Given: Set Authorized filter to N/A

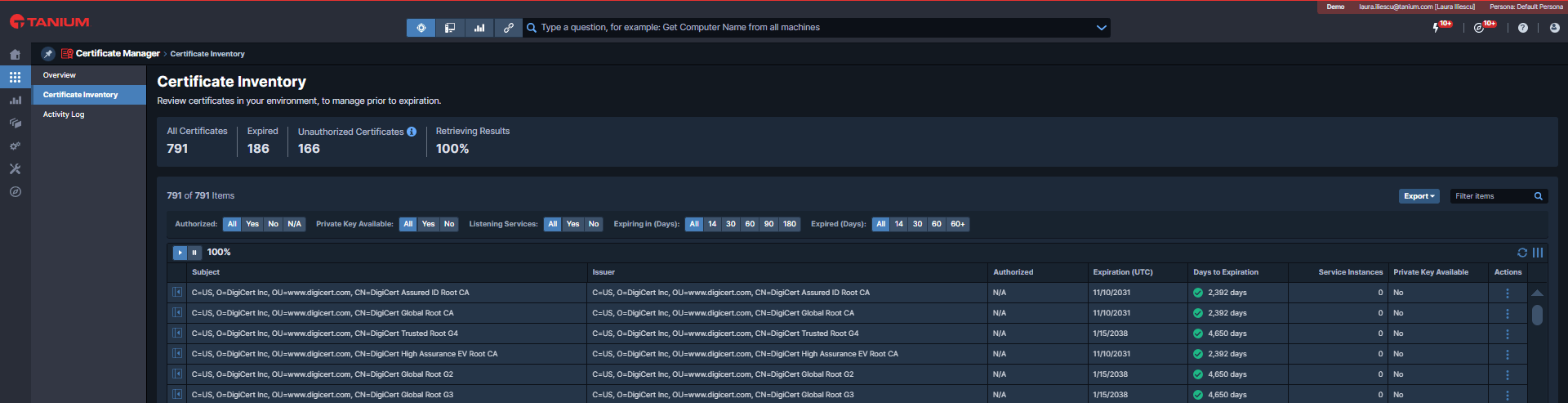Looking at the screenshot, I should click(295, 224).
